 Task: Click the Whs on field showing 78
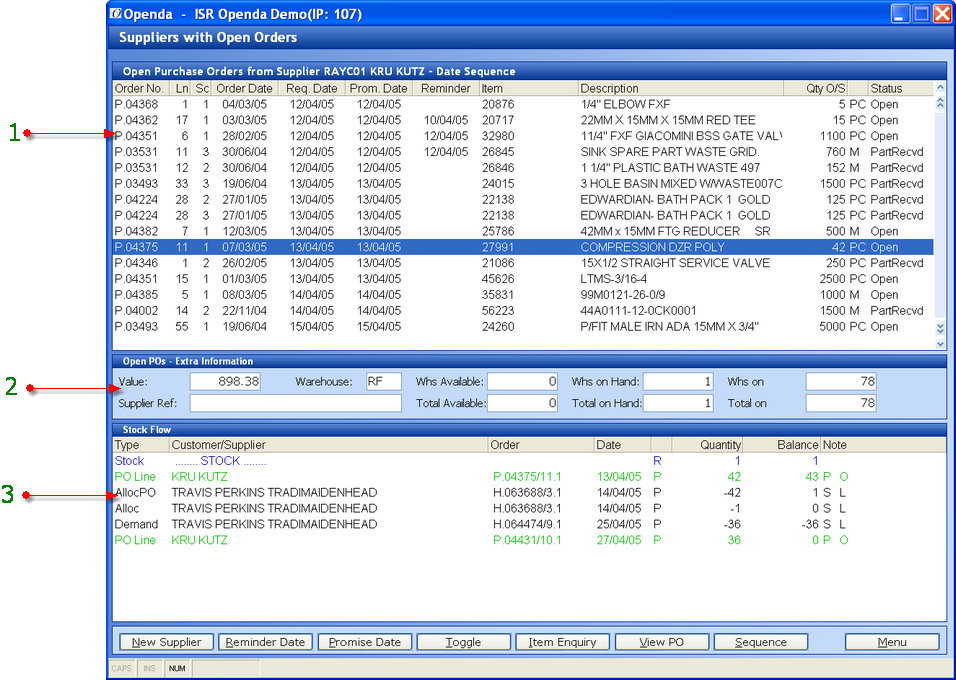841,382
